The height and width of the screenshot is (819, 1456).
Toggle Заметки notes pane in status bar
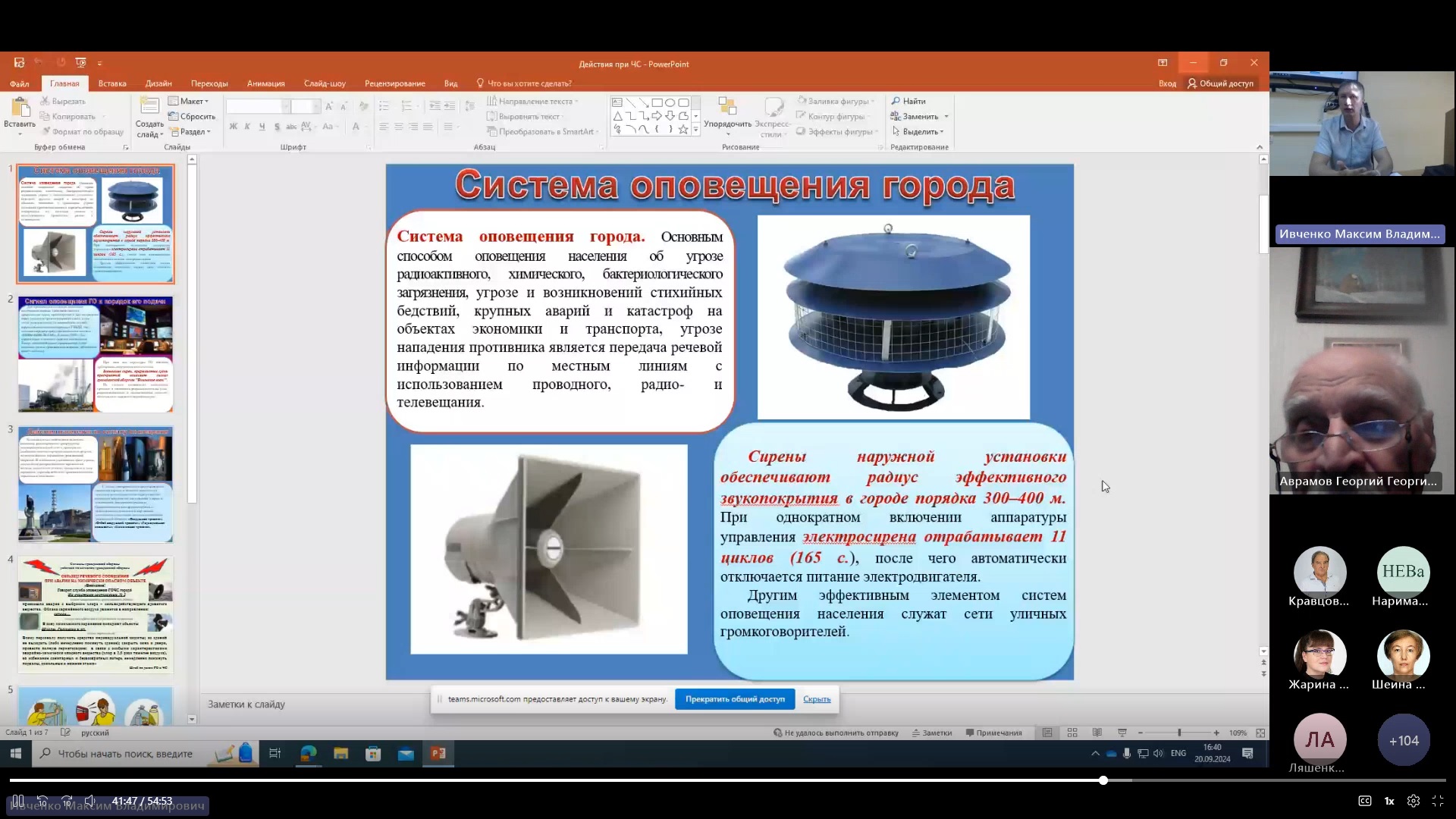point(932,733)
